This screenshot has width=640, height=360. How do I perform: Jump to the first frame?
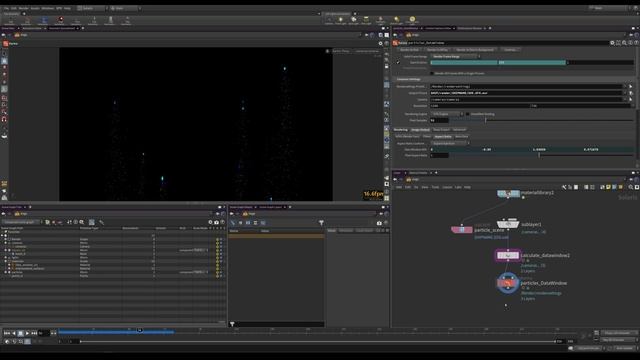click(x=7, y=333)
